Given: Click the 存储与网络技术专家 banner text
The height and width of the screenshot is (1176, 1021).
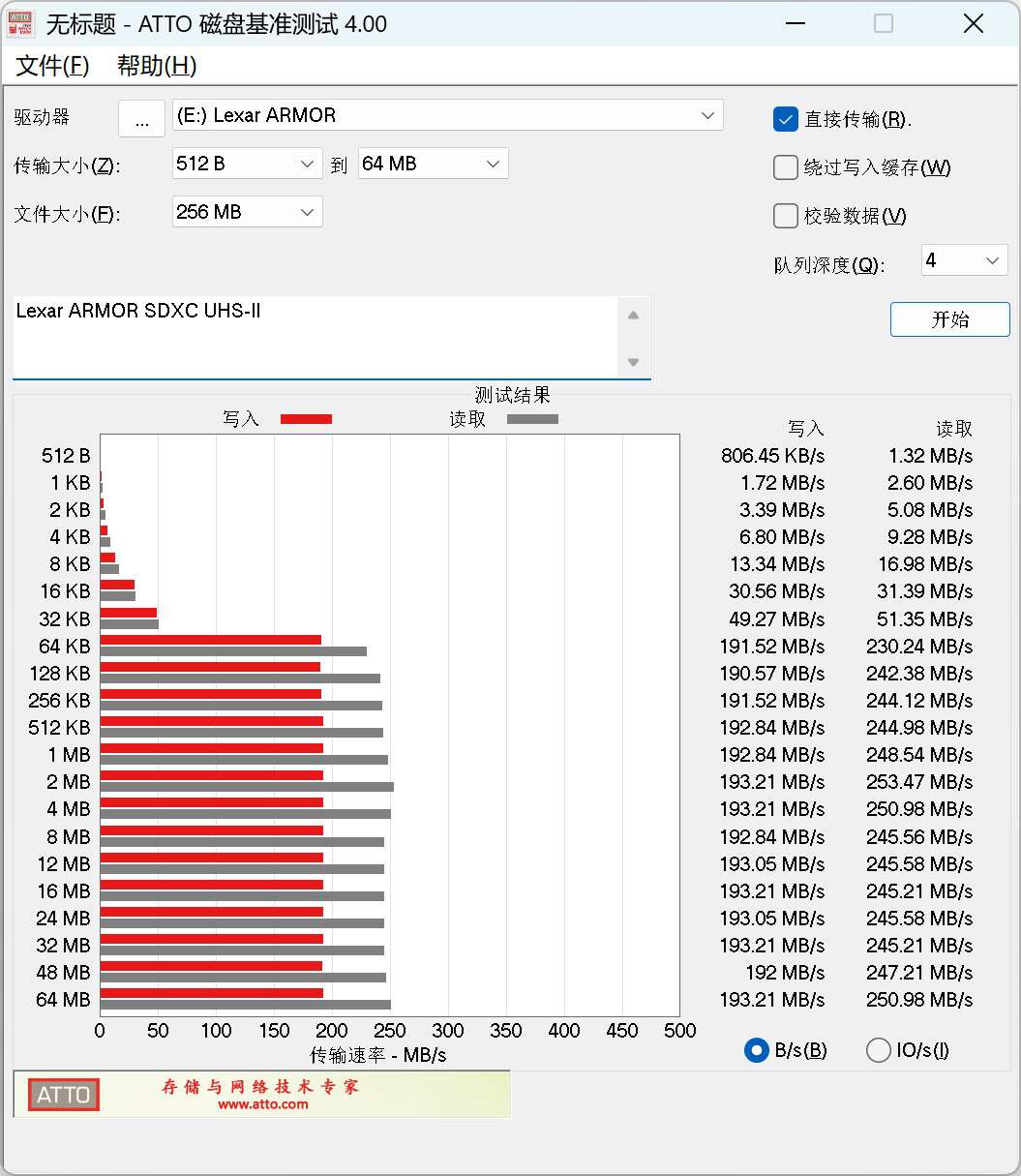Looking at the screenshot, I should (x=260, y=1086).
